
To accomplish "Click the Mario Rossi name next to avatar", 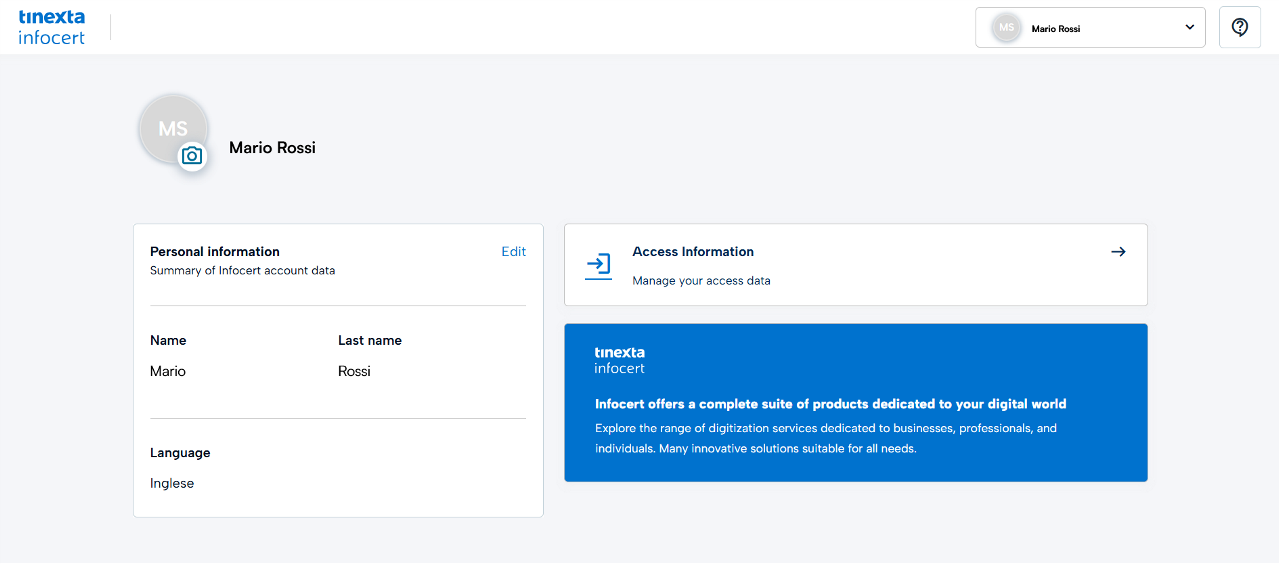I will tap(272, 148).
